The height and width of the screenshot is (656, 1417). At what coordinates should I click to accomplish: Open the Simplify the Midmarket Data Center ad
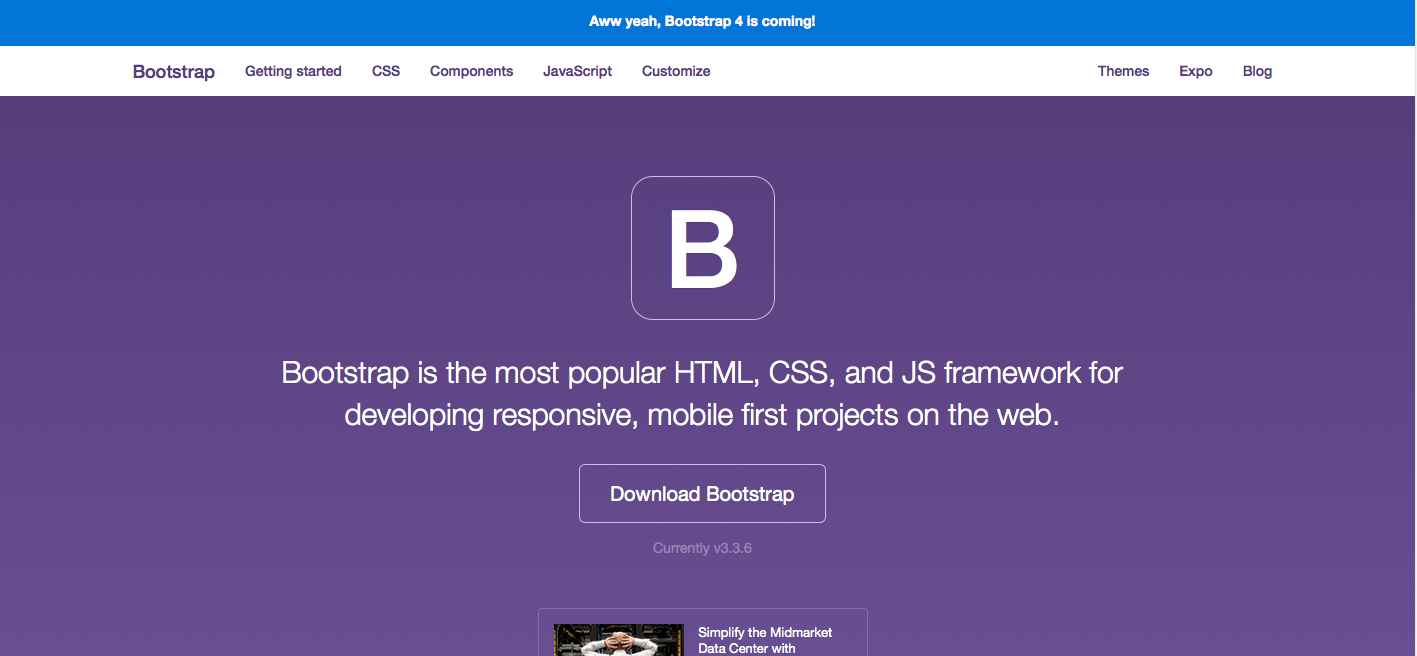click(x=765, y=640)
